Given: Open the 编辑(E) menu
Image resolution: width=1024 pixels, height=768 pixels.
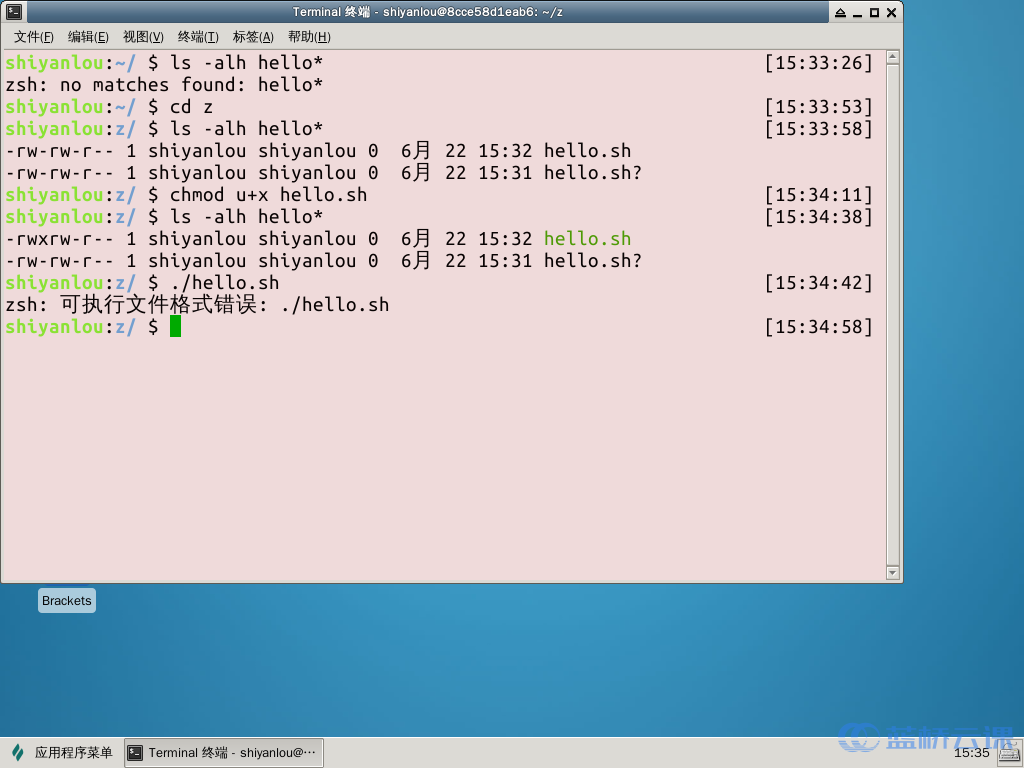Looking at the screenshot, I should click(x=88, y=37).
